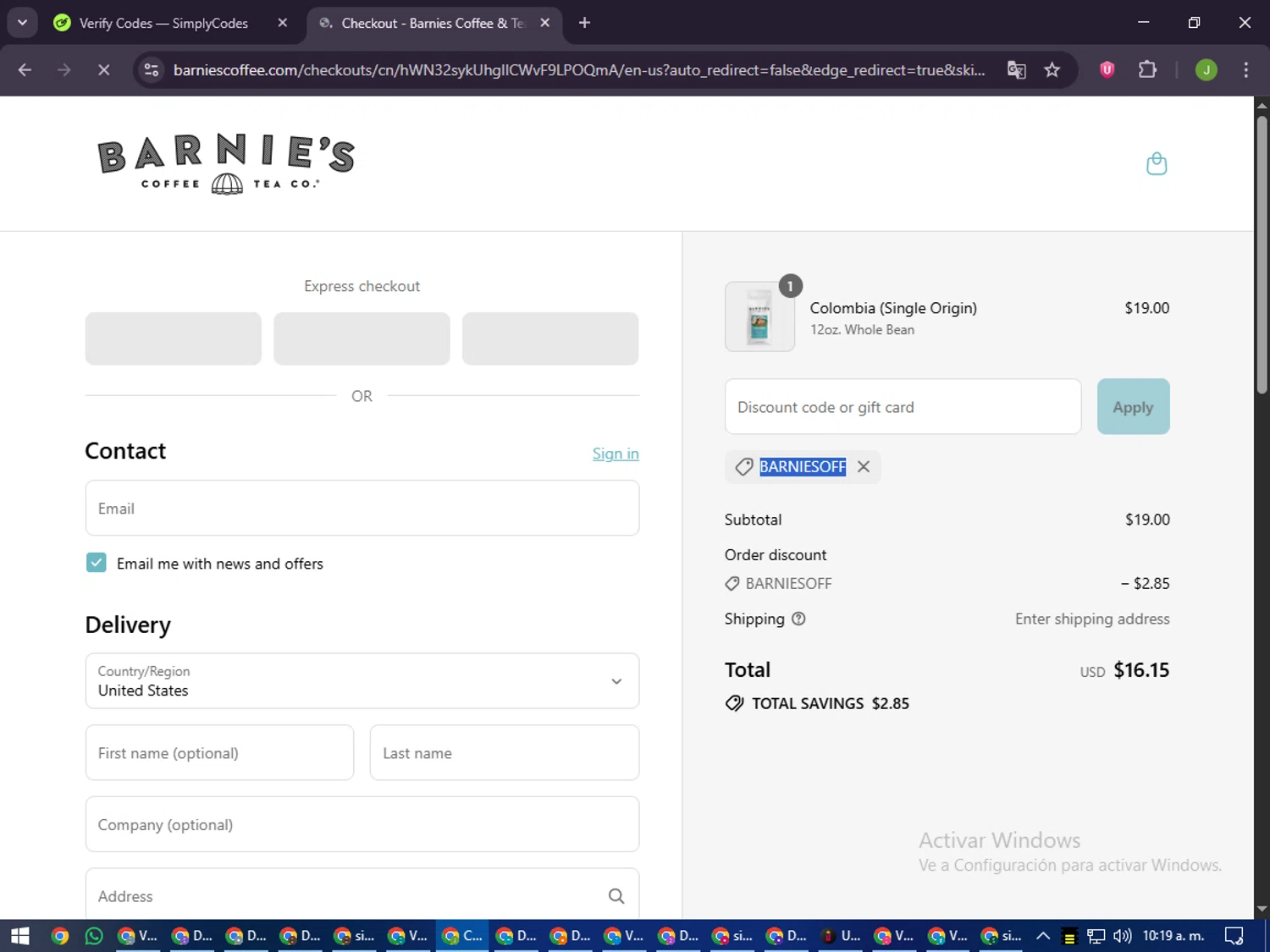
Task: Click the Shipping info question mark icon
Action: point(798,619)
